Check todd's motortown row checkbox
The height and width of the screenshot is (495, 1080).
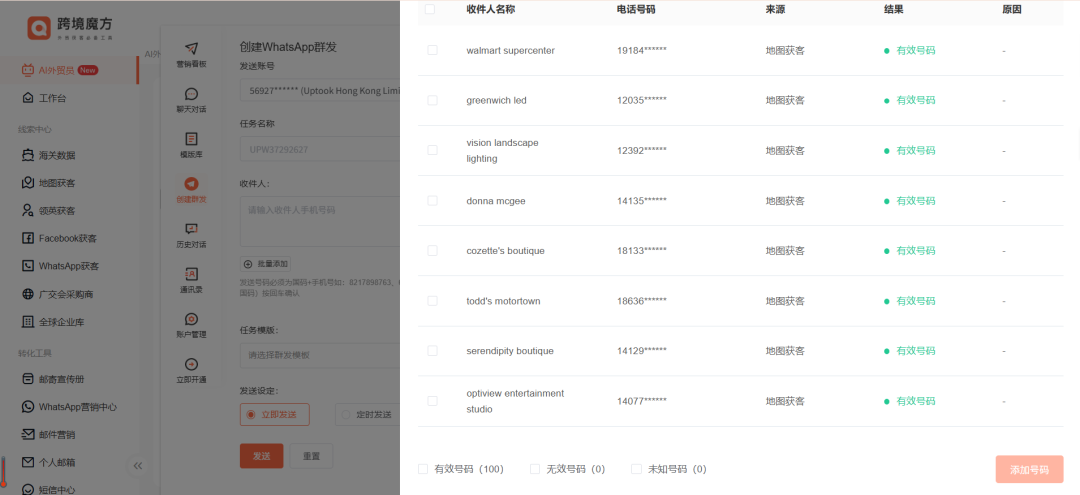coord(433,301)
